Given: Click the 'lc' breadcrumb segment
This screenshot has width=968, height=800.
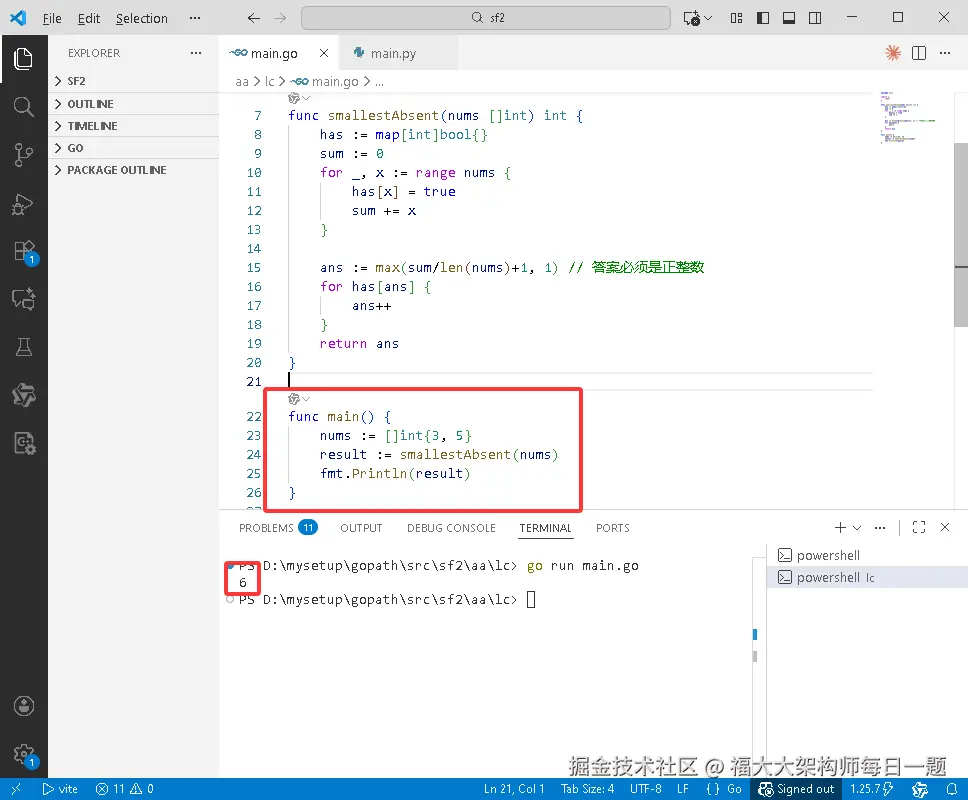Looking at the screenshot, I should tap(269, 81).
